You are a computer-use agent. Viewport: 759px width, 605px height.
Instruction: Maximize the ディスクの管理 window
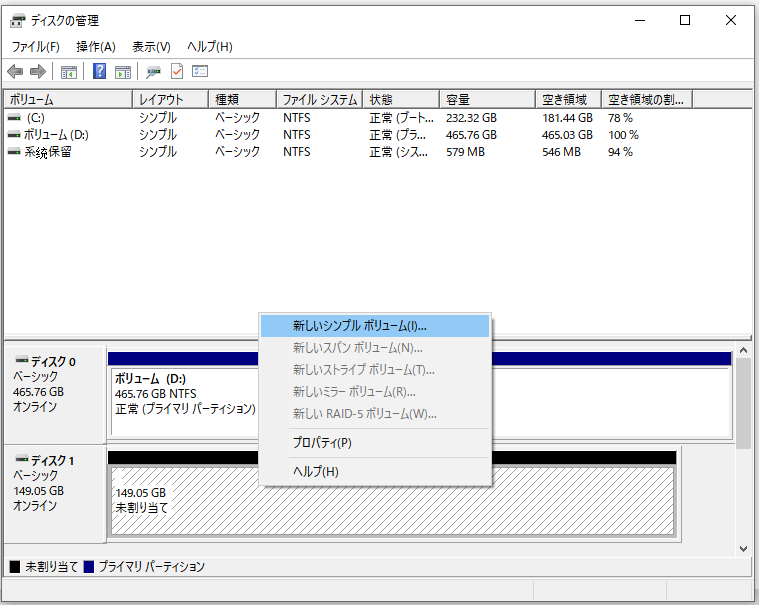685,20
